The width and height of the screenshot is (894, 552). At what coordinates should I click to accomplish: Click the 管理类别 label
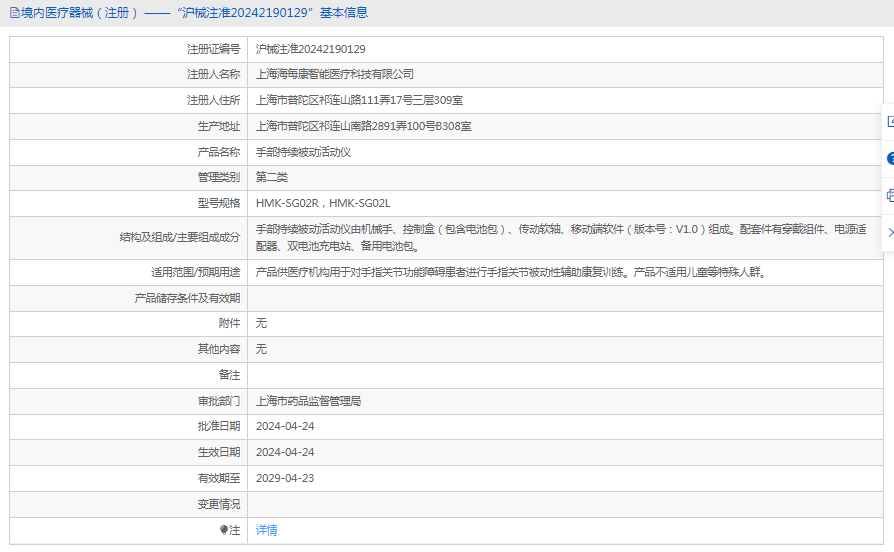(x=219, y=177)
